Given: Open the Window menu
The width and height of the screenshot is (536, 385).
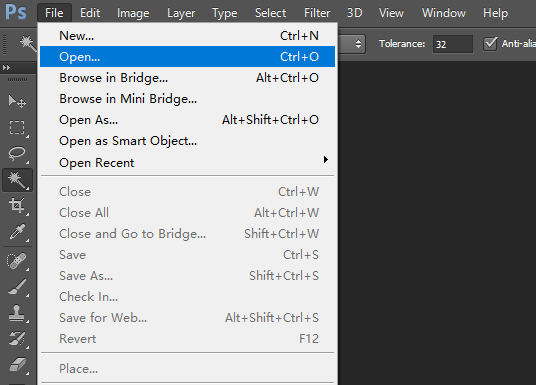Looking at the screenshot, I should (443, 13).
